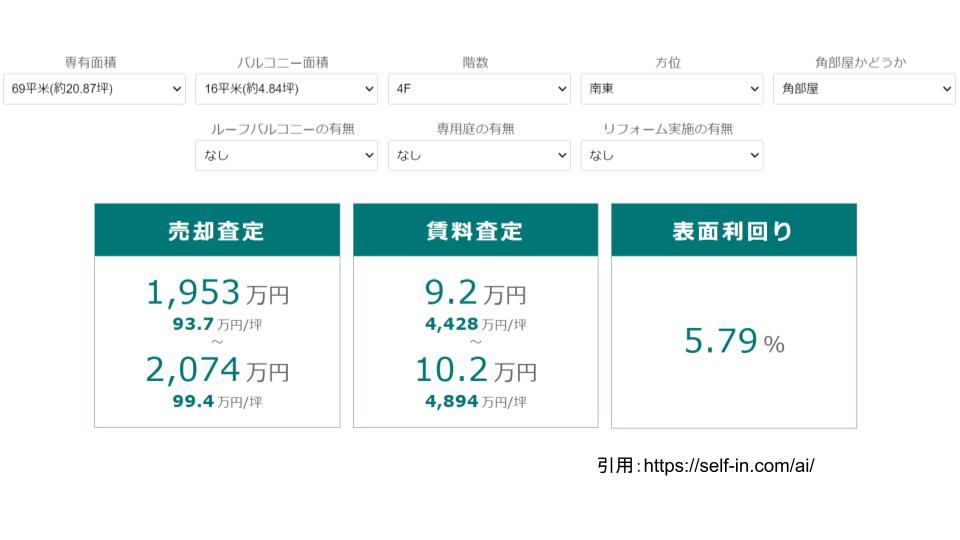Click the 賃料査定 panel header
Viewport: 960px width, 540px height.
tap(475, 230)
